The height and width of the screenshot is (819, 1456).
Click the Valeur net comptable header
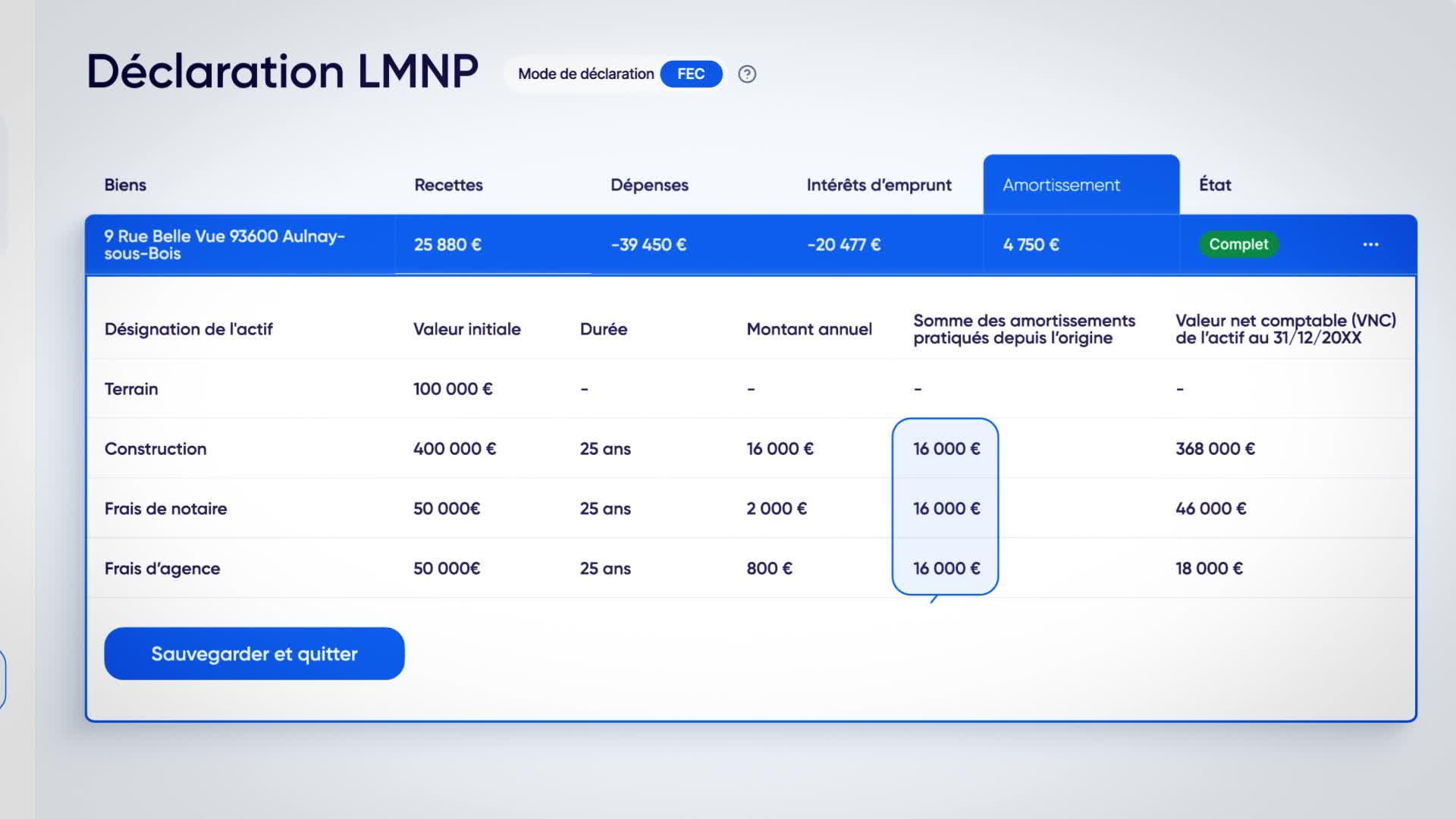point(1285,329)
